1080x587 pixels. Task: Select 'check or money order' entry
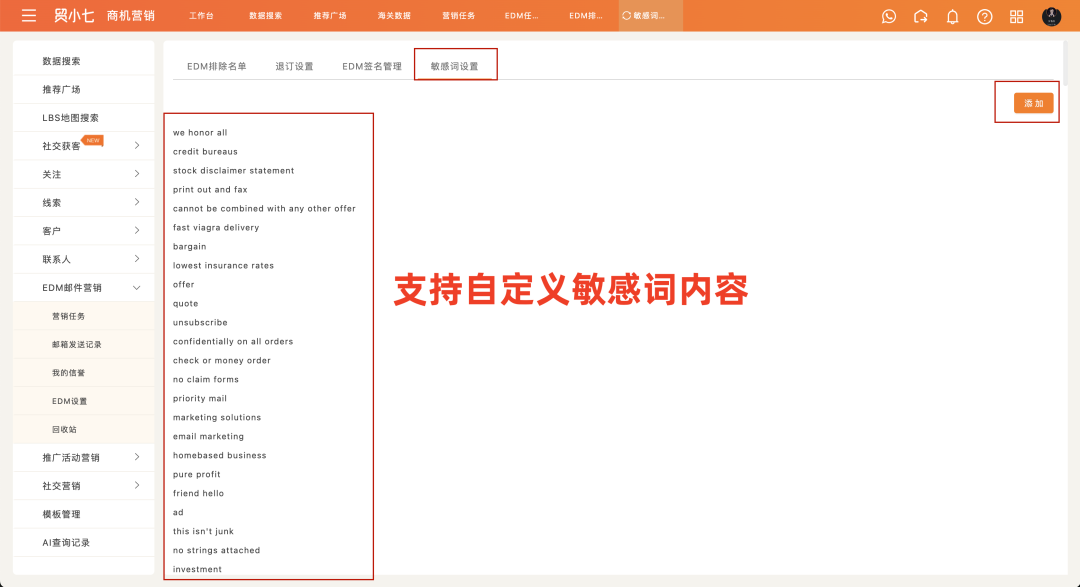[222, 360]
